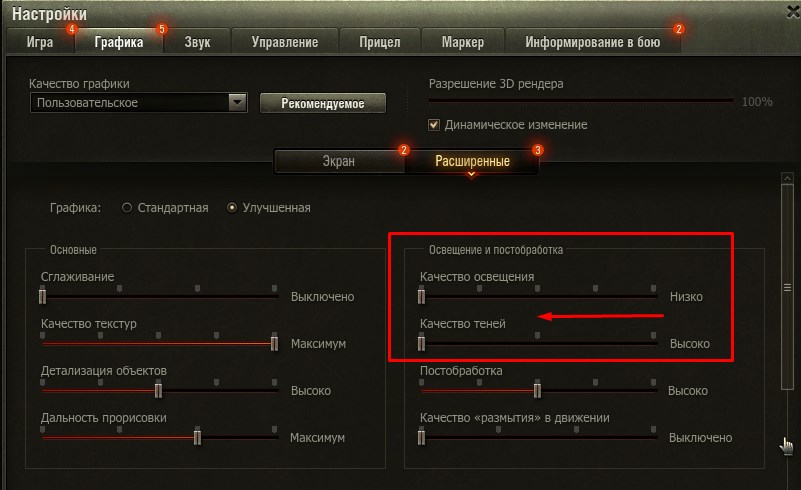Click the notification badge on Игра tab
This screenshot has width=801, height=490.
pyautogui.click(x=72, y=29)
